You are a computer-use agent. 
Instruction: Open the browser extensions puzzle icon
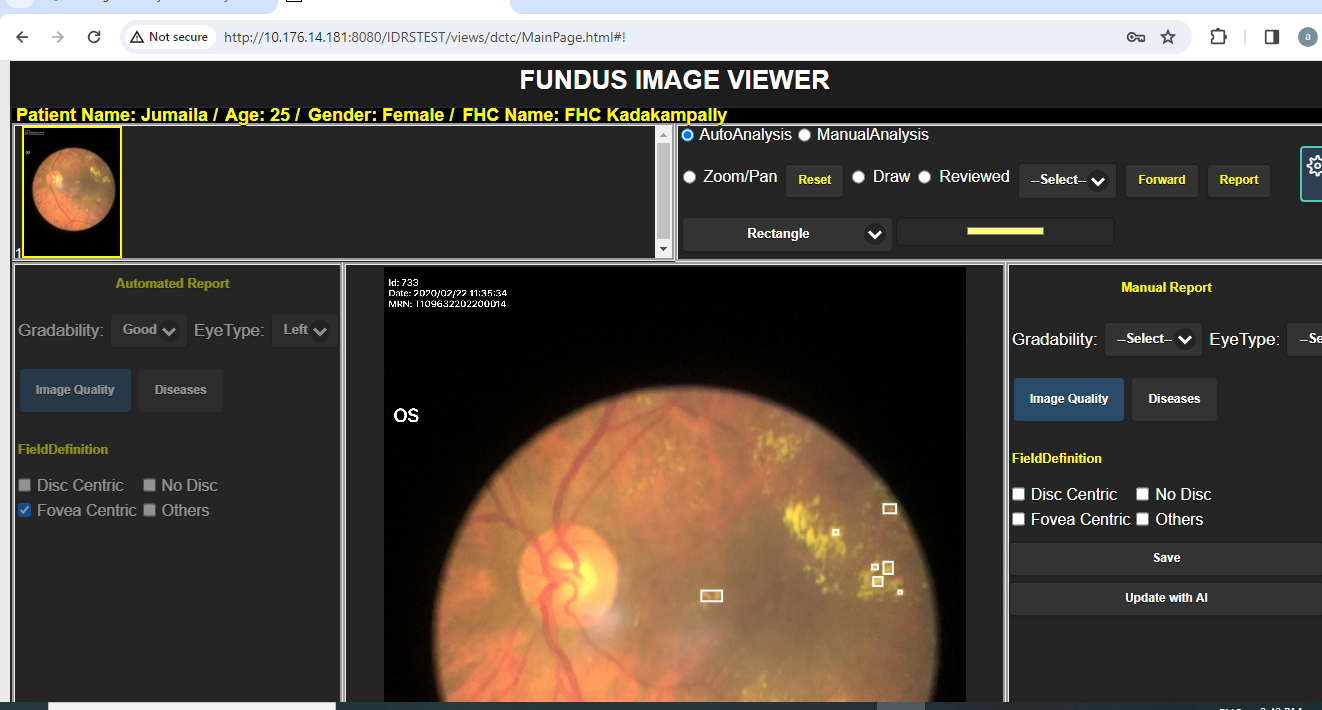click(x=1218, y=37)
